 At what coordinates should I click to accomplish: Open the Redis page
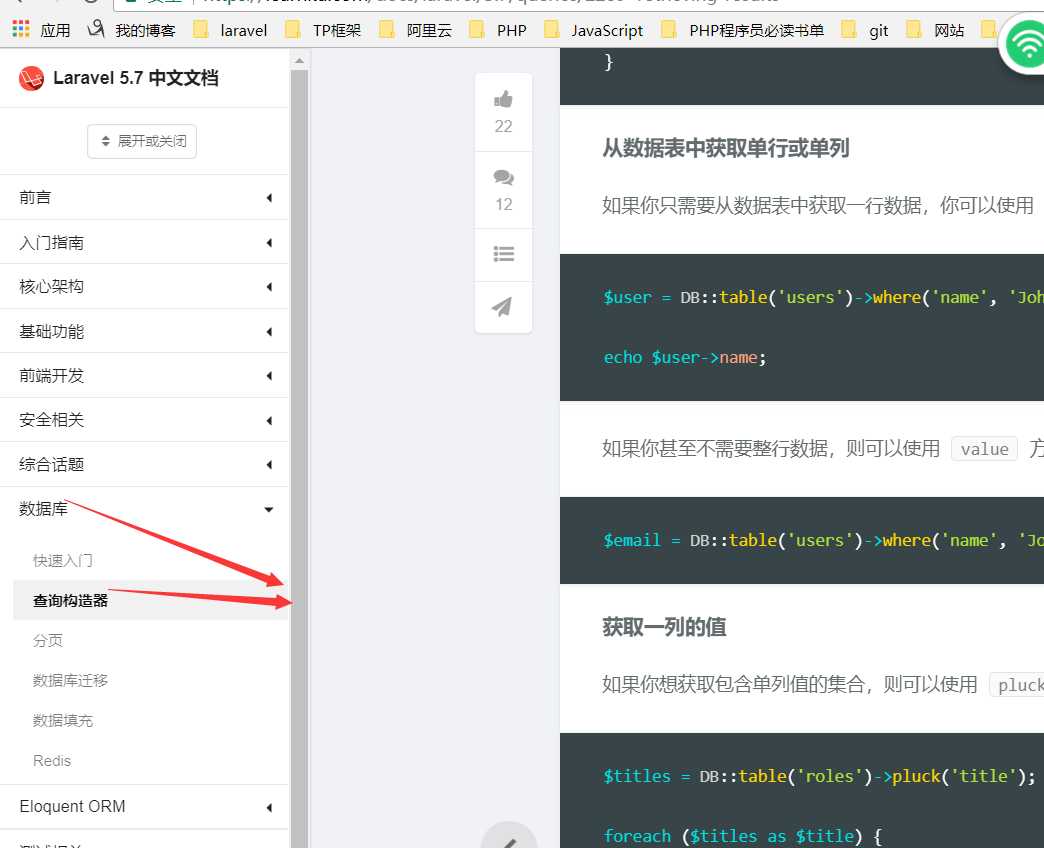(x=52, y=761)
